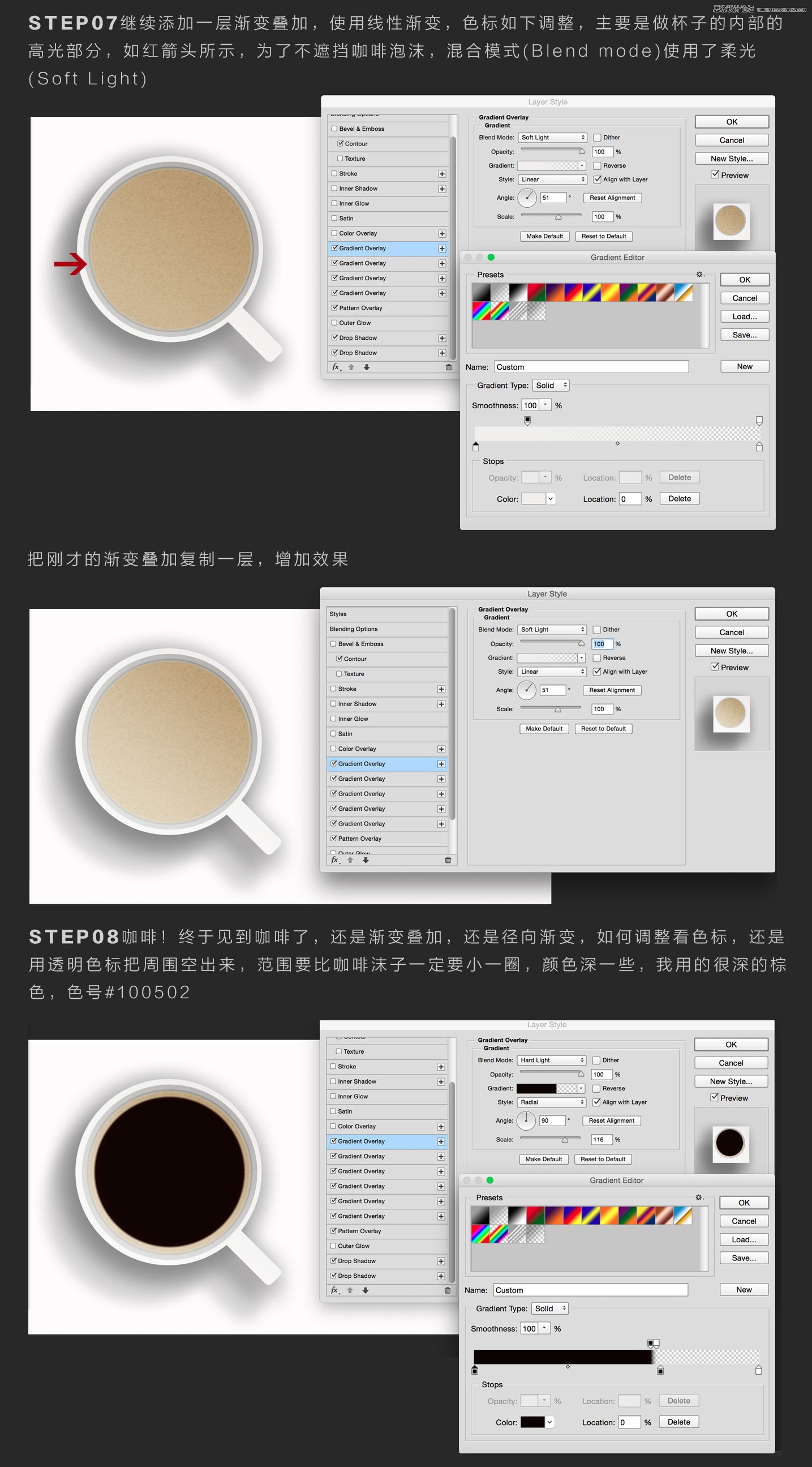
Task: Toggle Align with Layer in top dialog
Action: coord(598,179)
